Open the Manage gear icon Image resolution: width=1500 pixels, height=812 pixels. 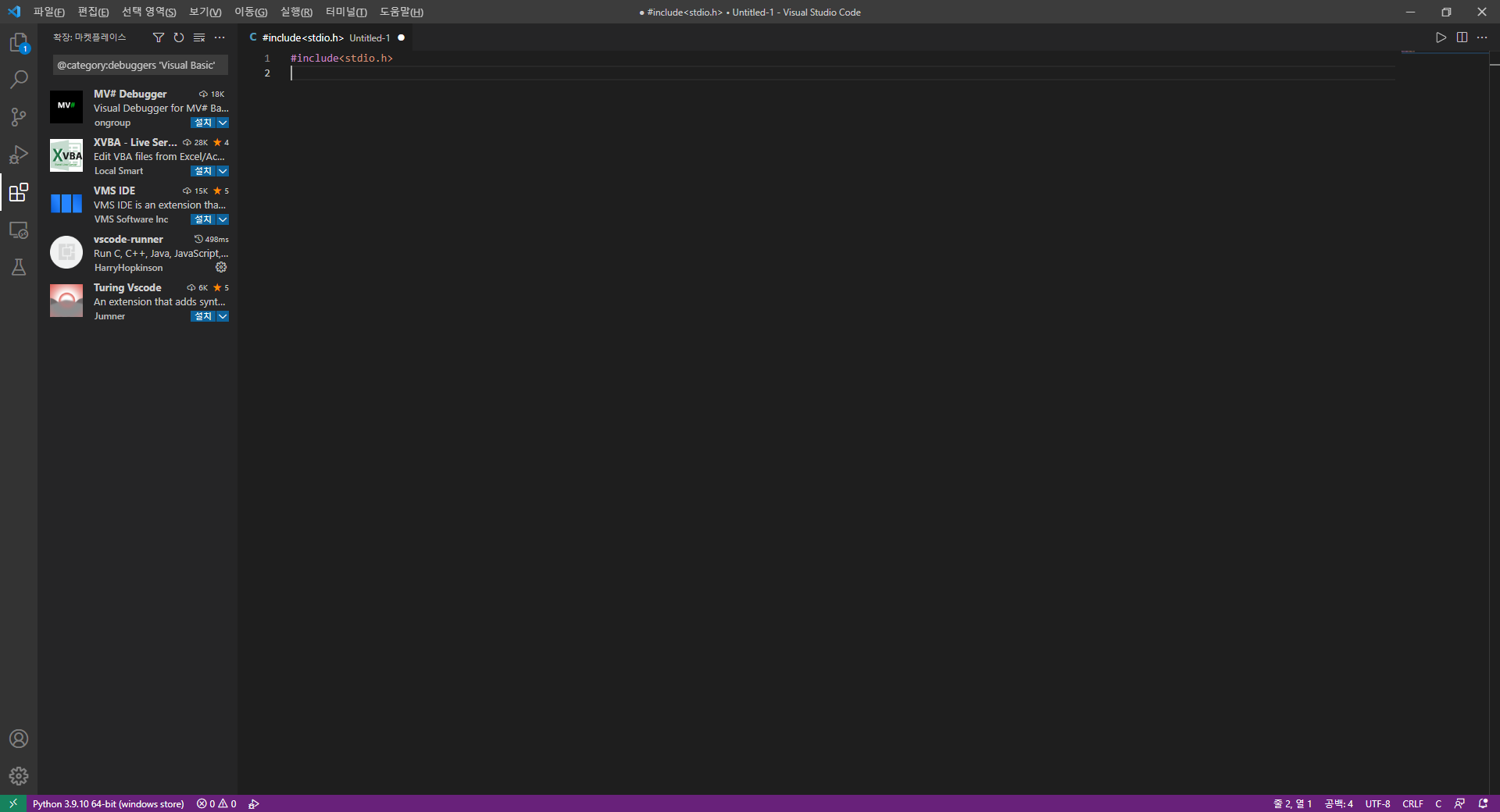19,776
